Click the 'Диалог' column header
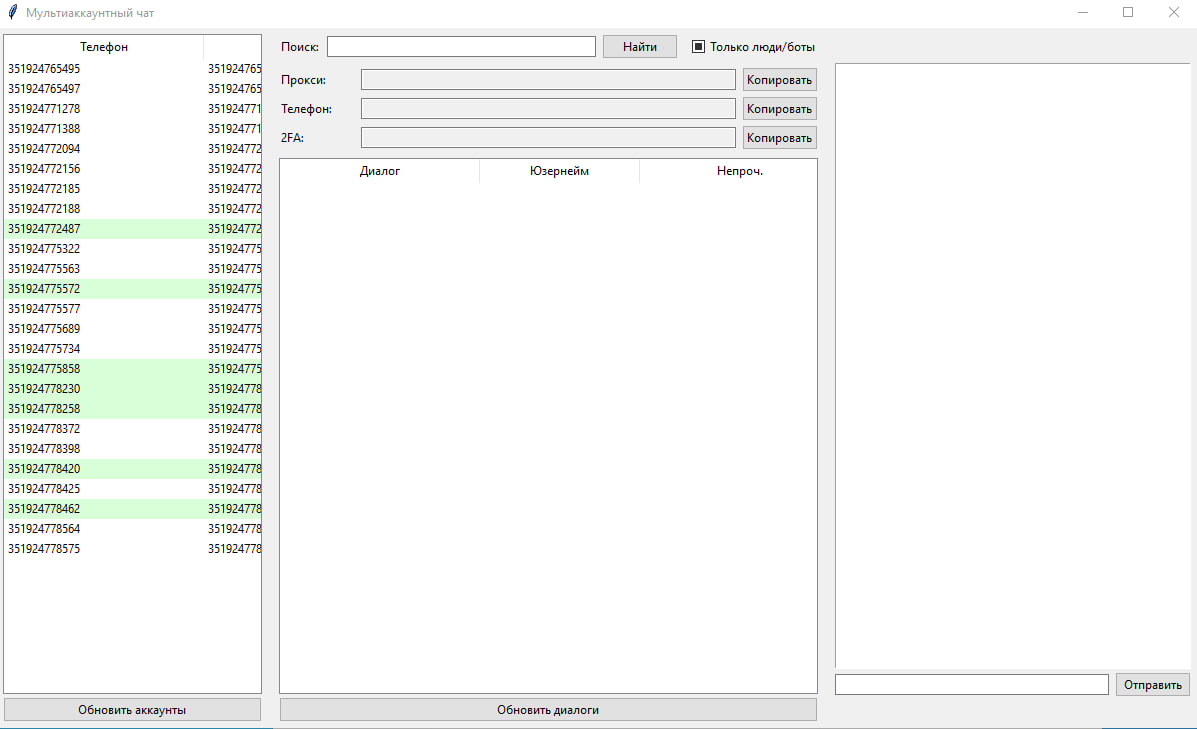1197x729 pixels. pyautogui.click(x=380, y=171)
